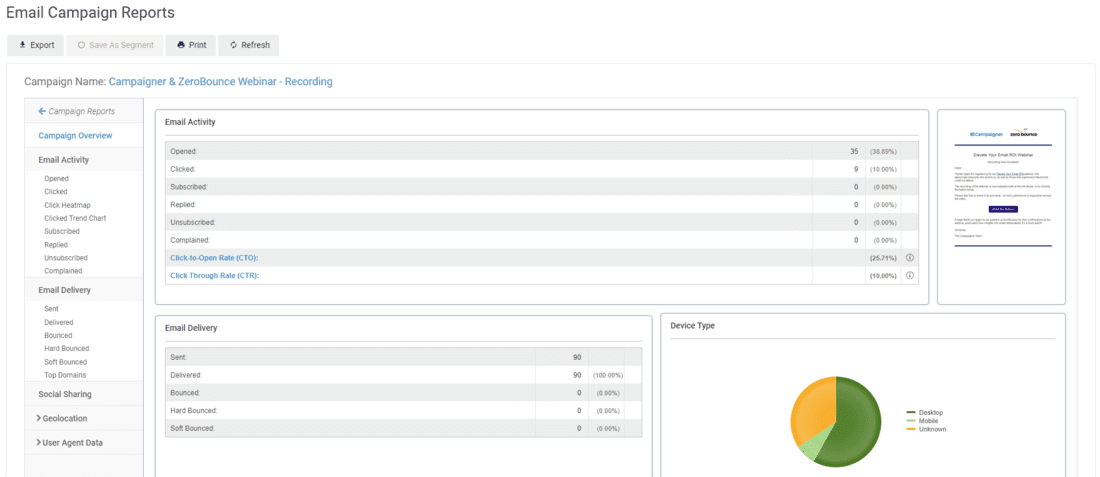Screen dimensions: 1100x477
Task: Click the Print printer icon
Action: pyautogui.click(x=181, y=45)
